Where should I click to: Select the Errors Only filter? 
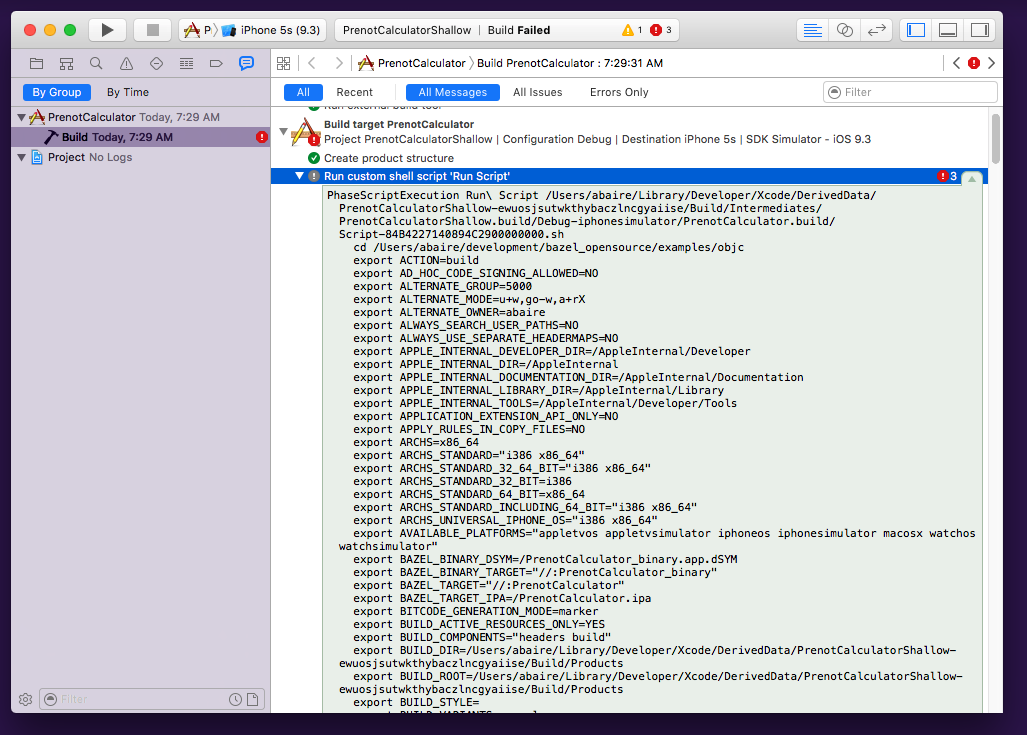pyautogui.click(x=619, y=92)
